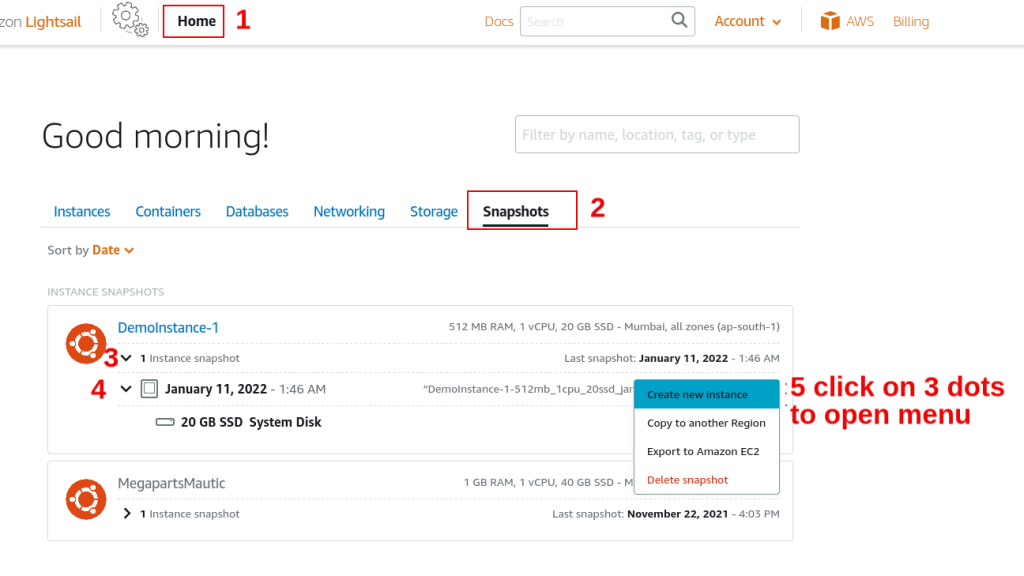The image size is (1024, 576).
Task: Go to the Home page
Action: click(196, 21)
